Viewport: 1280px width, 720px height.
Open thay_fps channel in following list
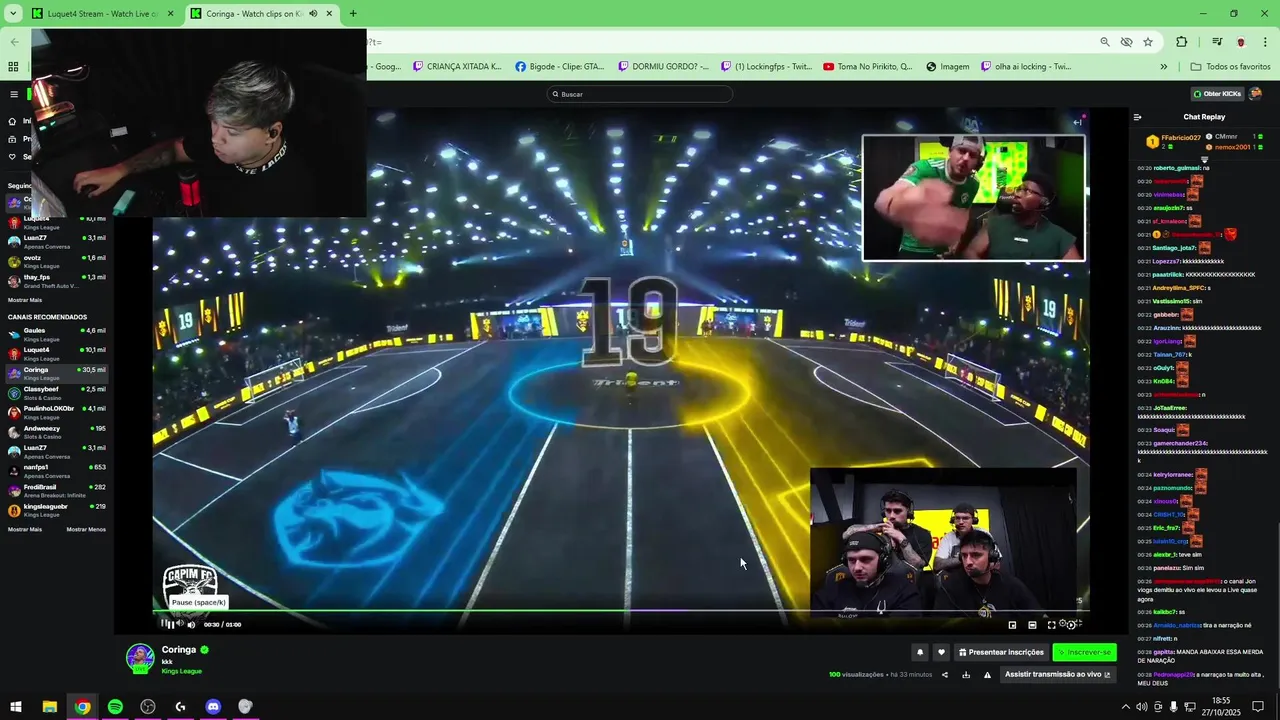pos(57,281)
